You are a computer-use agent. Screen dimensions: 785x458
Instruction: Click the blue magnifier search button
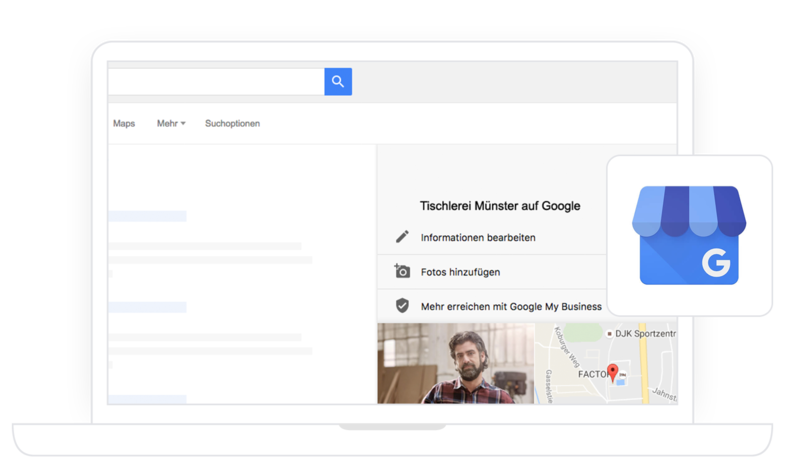pos(338,82)
